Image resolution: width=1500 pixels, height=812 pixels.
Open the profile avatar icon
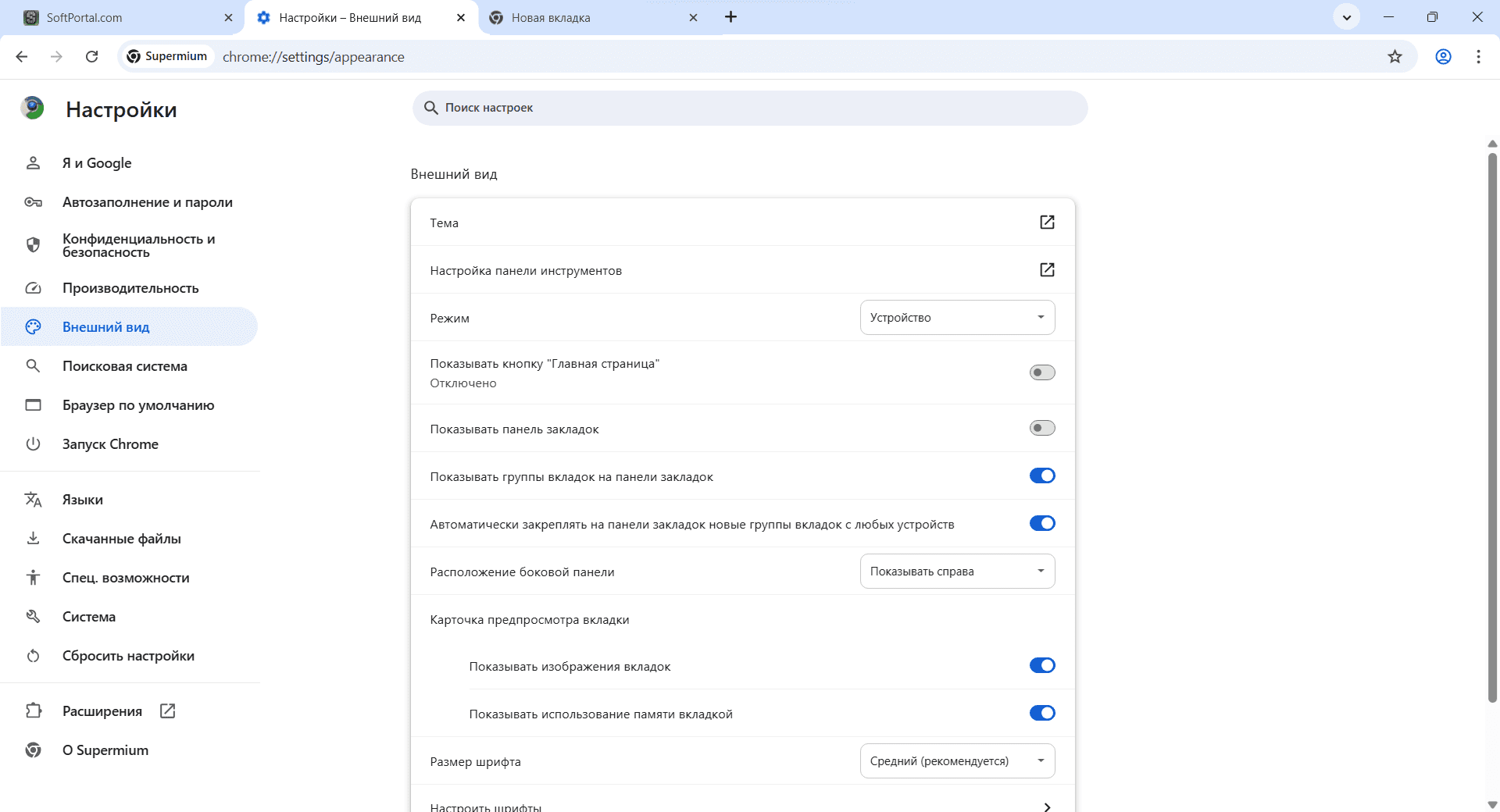(1443, 56)
